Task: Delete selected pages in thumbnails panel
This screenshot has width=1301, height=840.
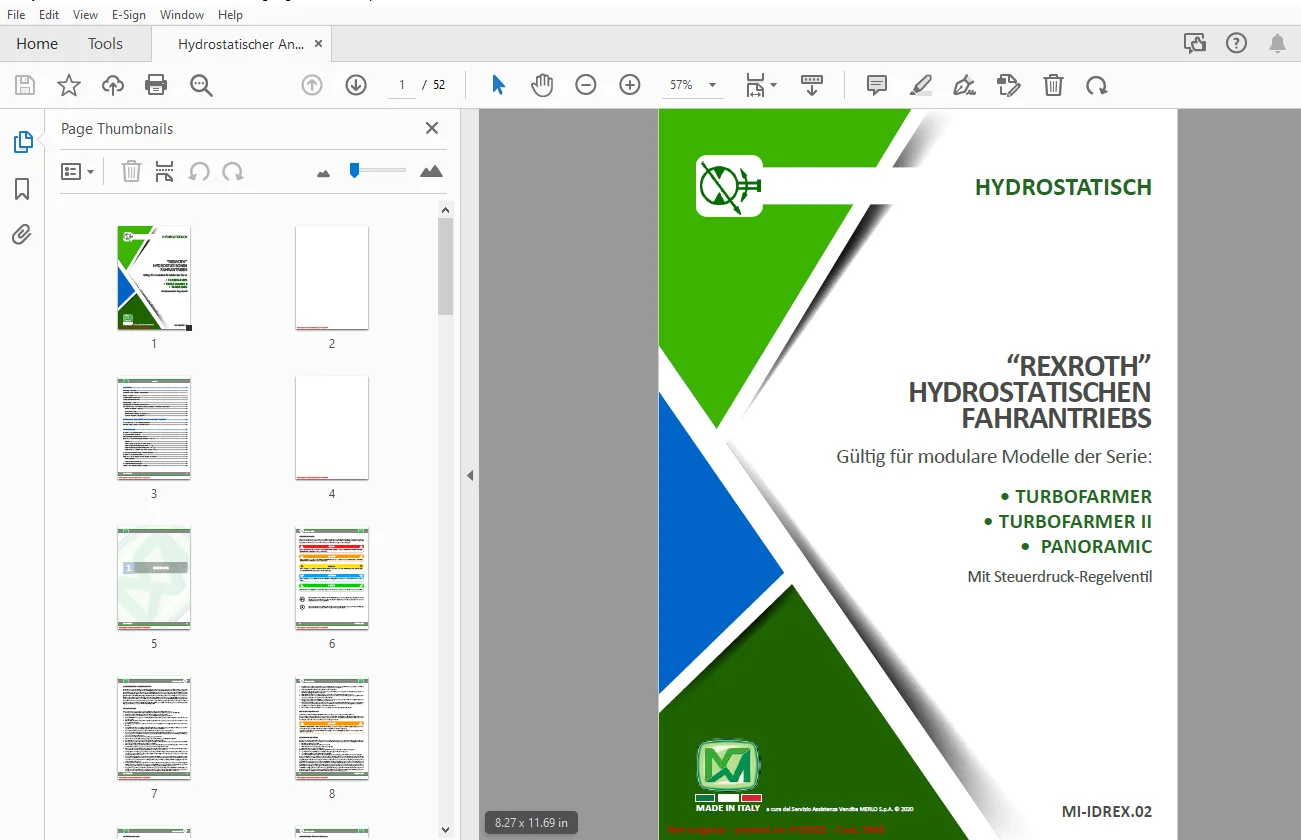Action: coord(131,172)
